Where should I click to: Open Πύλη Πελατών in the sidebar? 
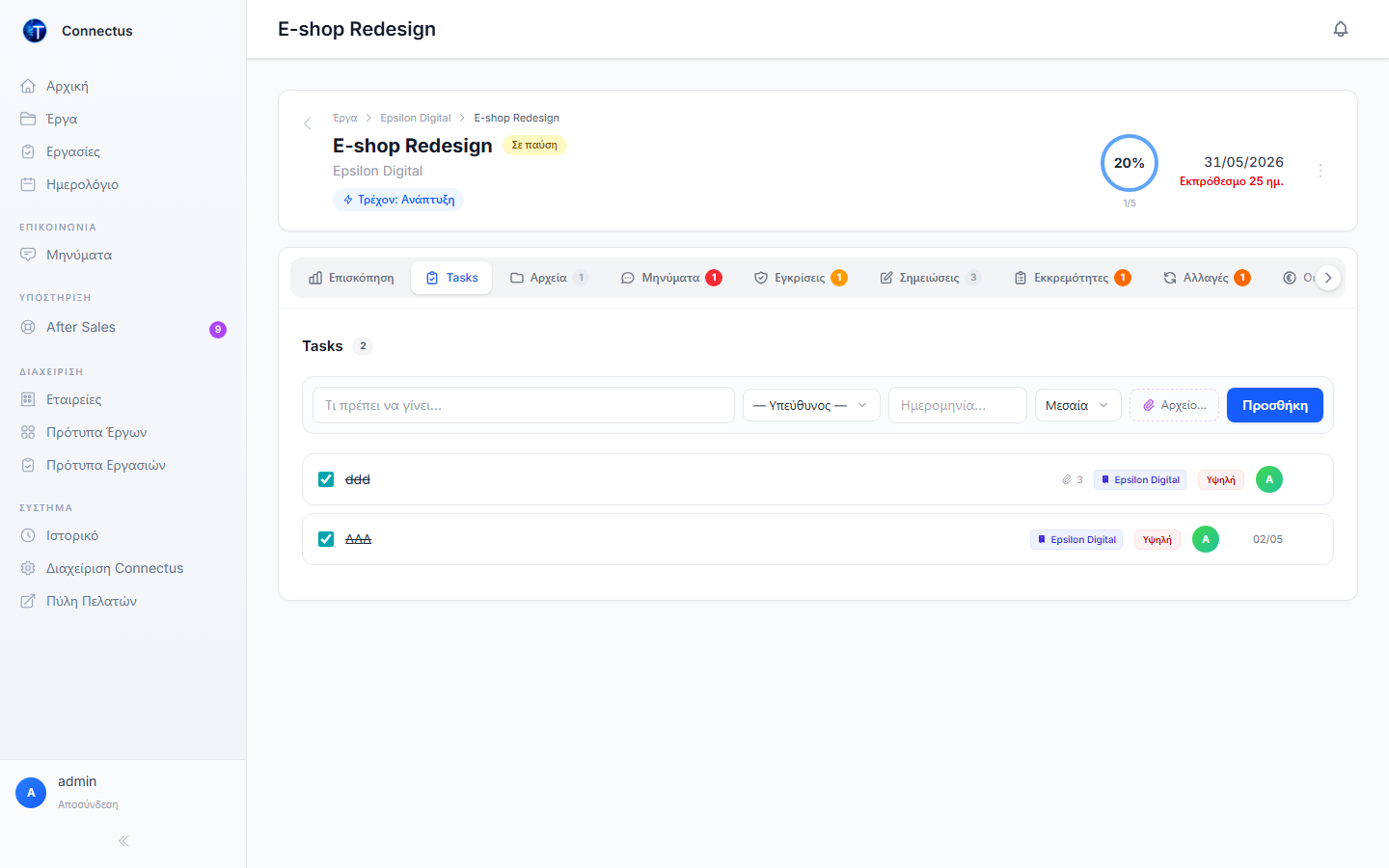click(x=123, y=601)
